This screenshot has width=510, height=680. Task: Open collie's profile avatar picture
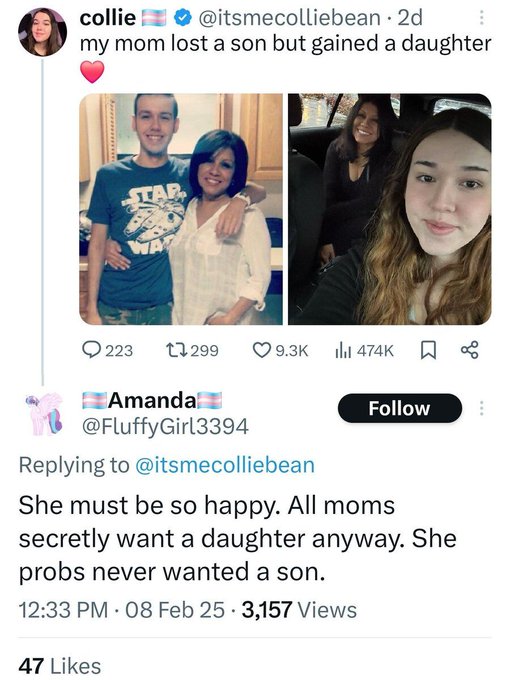pyautogui.click(x=42, y=32)
